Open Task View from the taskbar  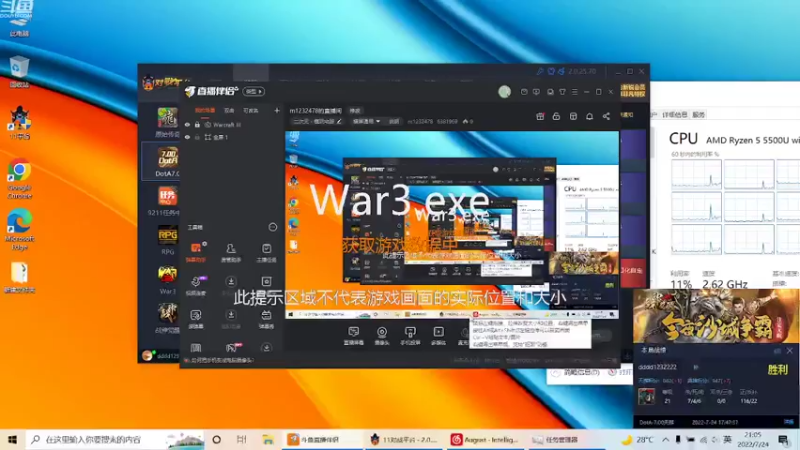pyautogui.click(x=241, y=439)
